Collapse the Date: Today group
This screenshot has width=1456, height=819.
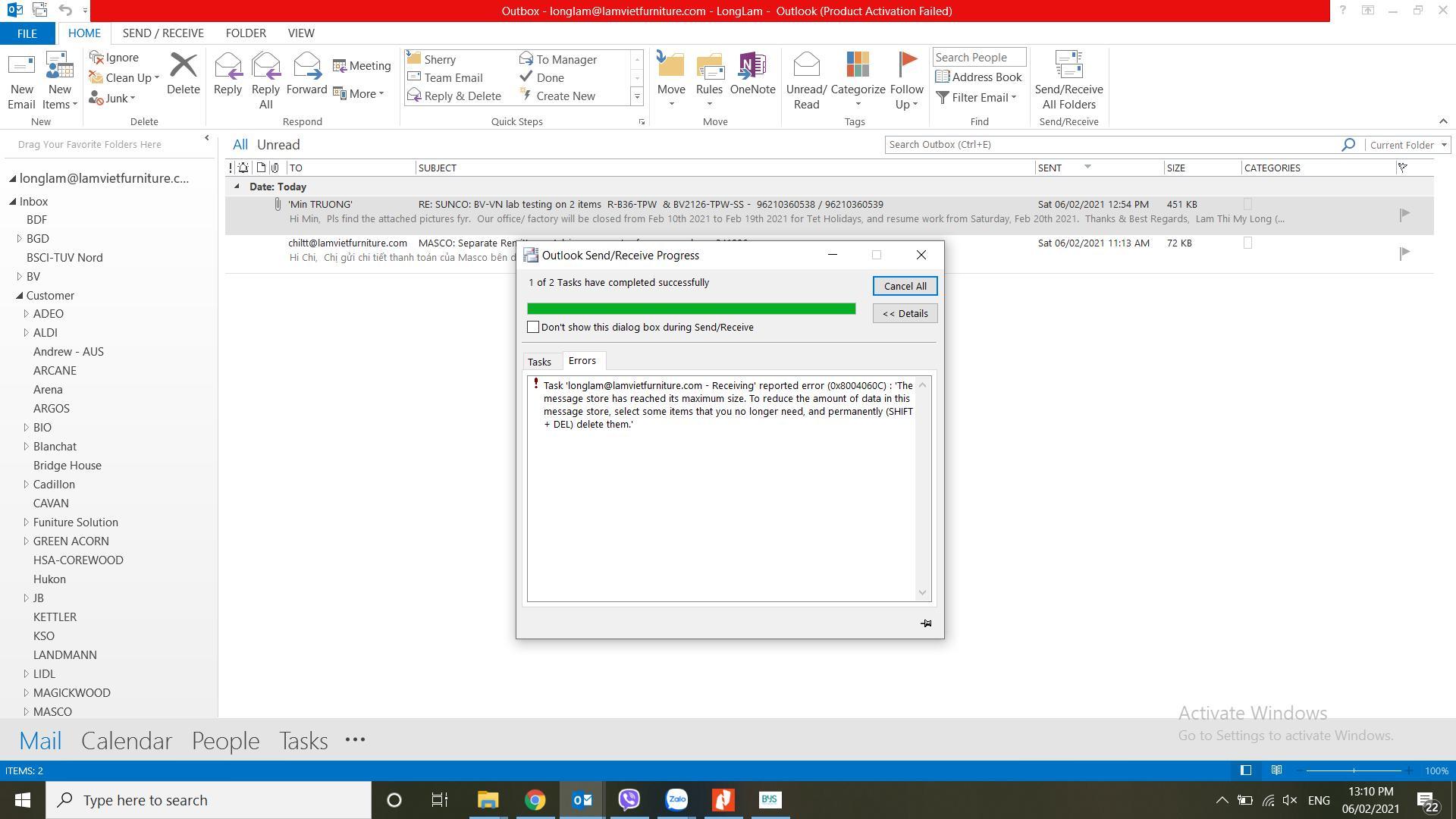[237, 187]
